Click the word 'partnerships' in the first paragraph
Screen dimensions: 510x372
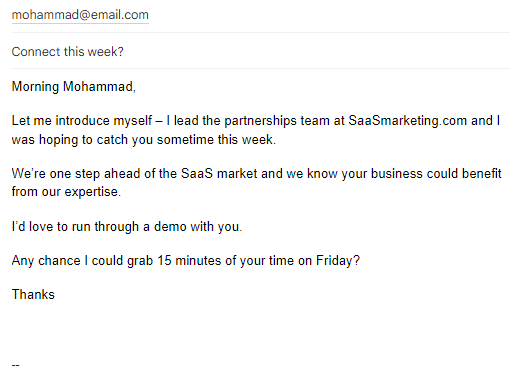(x=260, y=121)
